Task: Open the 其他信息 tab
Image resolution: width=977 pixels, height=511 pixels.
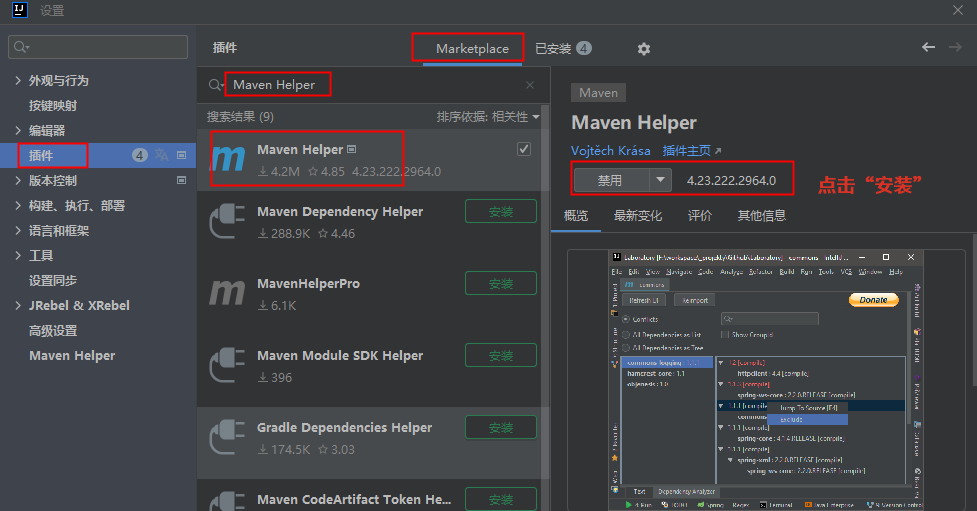Action: 761,216
